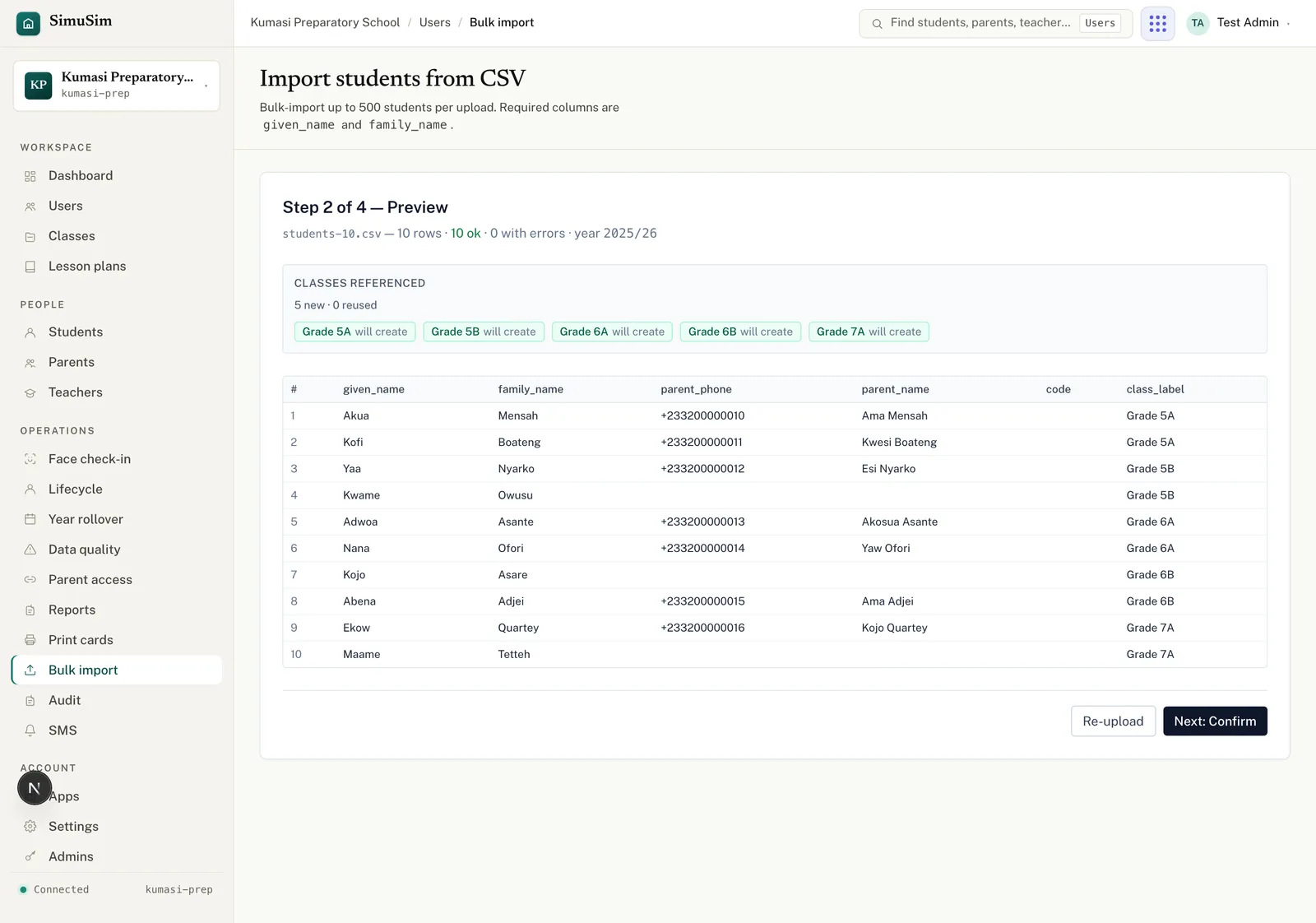Open Year rollover page
The image size is (1316, 923).
pyautogui.click(x=117, y=519)
